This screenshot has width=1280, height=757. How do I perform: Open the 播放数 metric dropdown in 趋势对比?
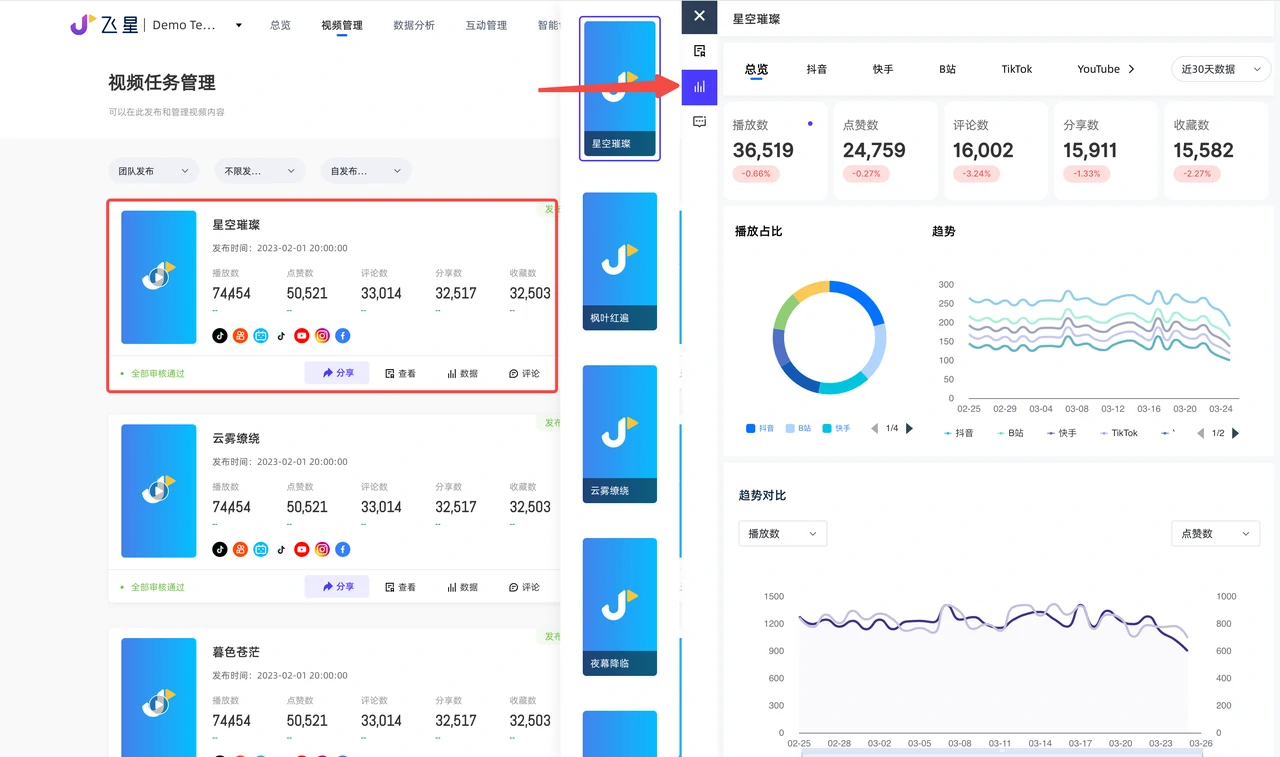click(781, 533)
